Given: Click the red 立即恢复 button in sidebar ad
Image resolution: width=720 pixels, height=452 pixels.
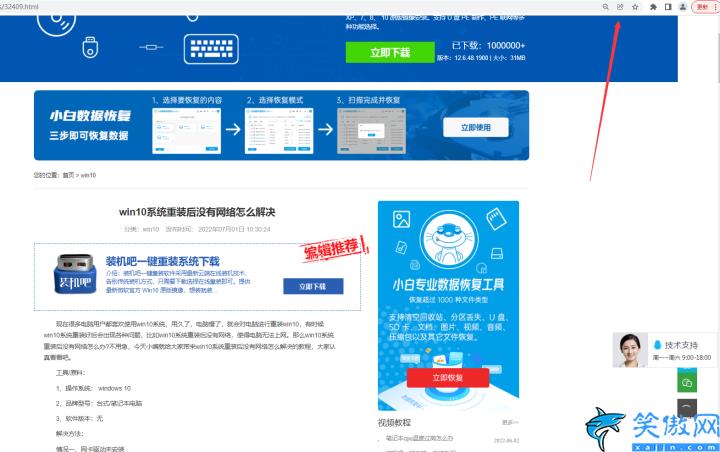Looking at the screenshot, I should 448,378.
